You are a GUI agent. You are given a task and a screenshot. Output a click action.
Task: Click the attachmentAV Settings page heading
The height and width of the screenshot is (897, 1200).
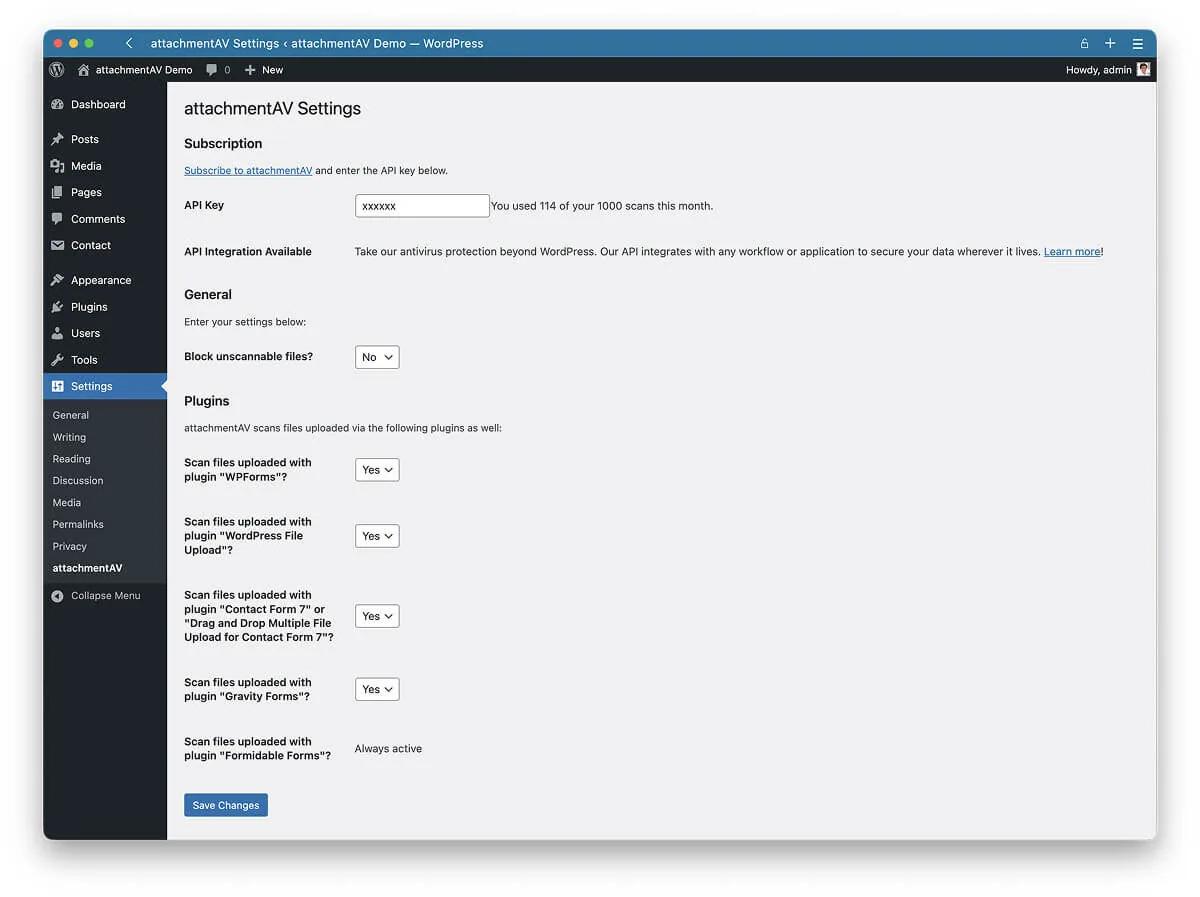point(272,109)
